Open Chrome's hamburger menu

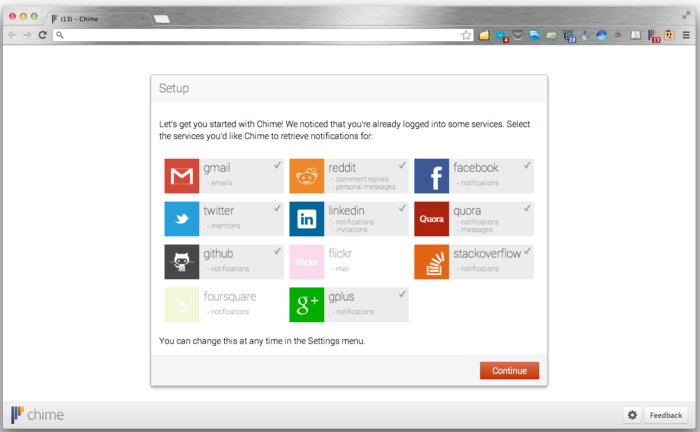[686, 35]
